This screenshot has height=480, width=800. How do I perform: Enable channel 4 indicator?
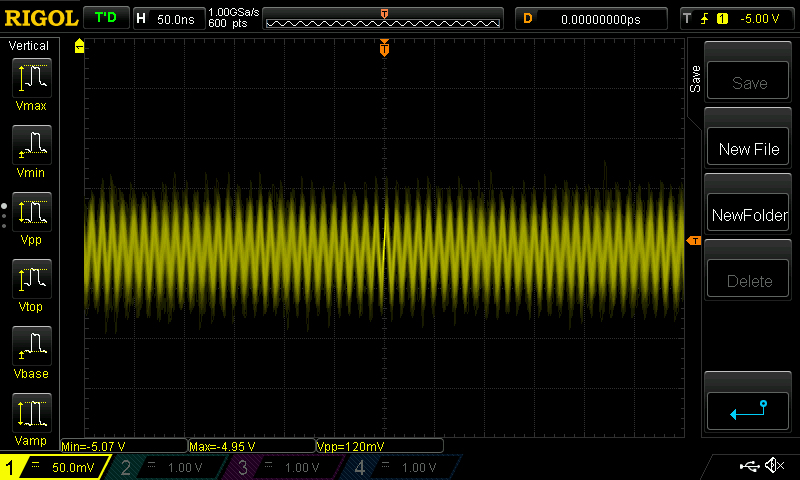point(401,467)
